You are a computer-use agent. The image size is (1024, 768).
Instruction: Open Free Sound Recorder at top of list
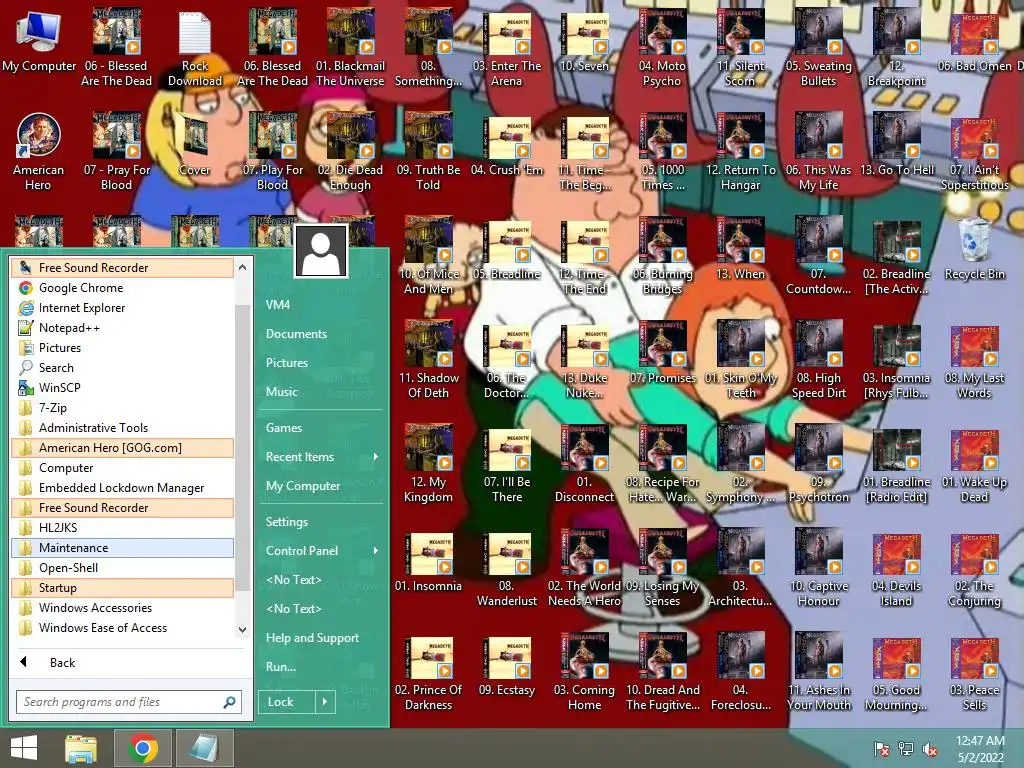(122, 268)
